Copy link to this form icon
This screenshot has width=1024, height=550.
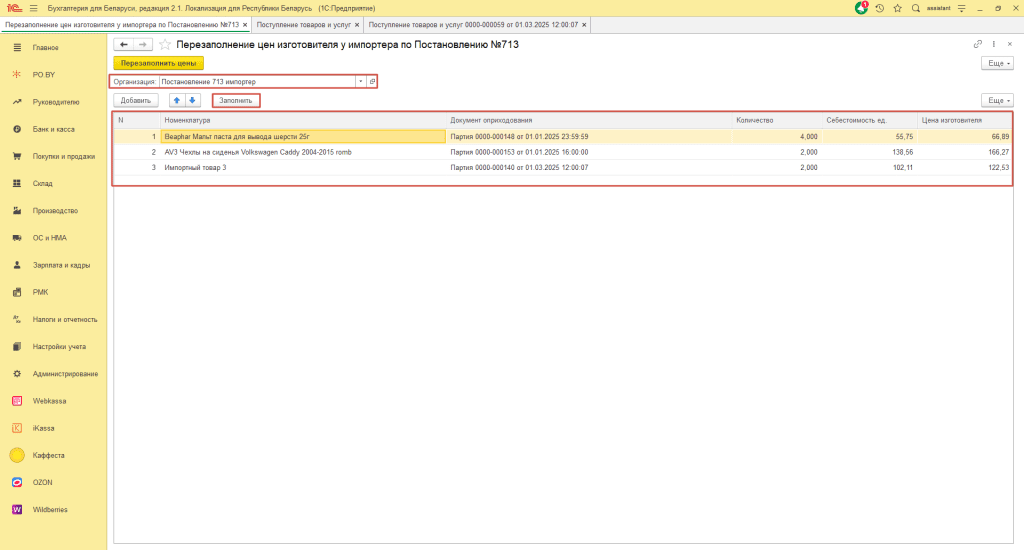click(x=977, y=45)
